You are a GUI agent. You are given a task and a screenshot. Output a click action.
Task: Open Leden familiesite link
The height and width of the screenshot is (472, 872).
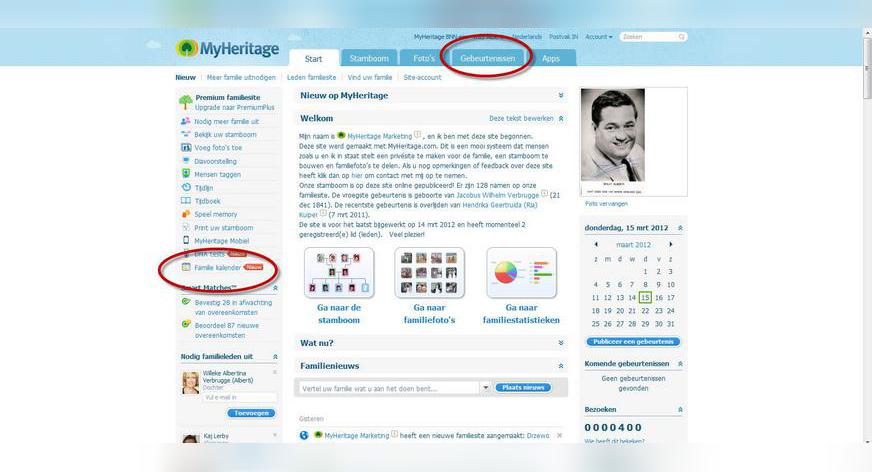(311, 77)
